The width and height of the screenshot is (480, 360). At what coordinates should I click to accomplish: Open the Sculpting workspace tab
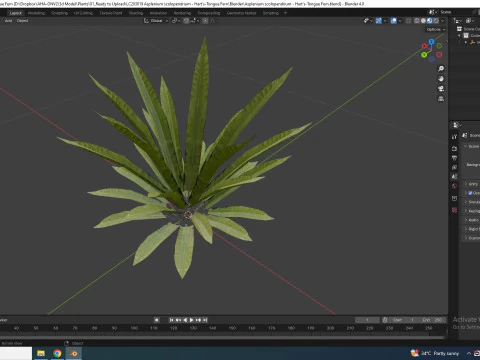59,13
